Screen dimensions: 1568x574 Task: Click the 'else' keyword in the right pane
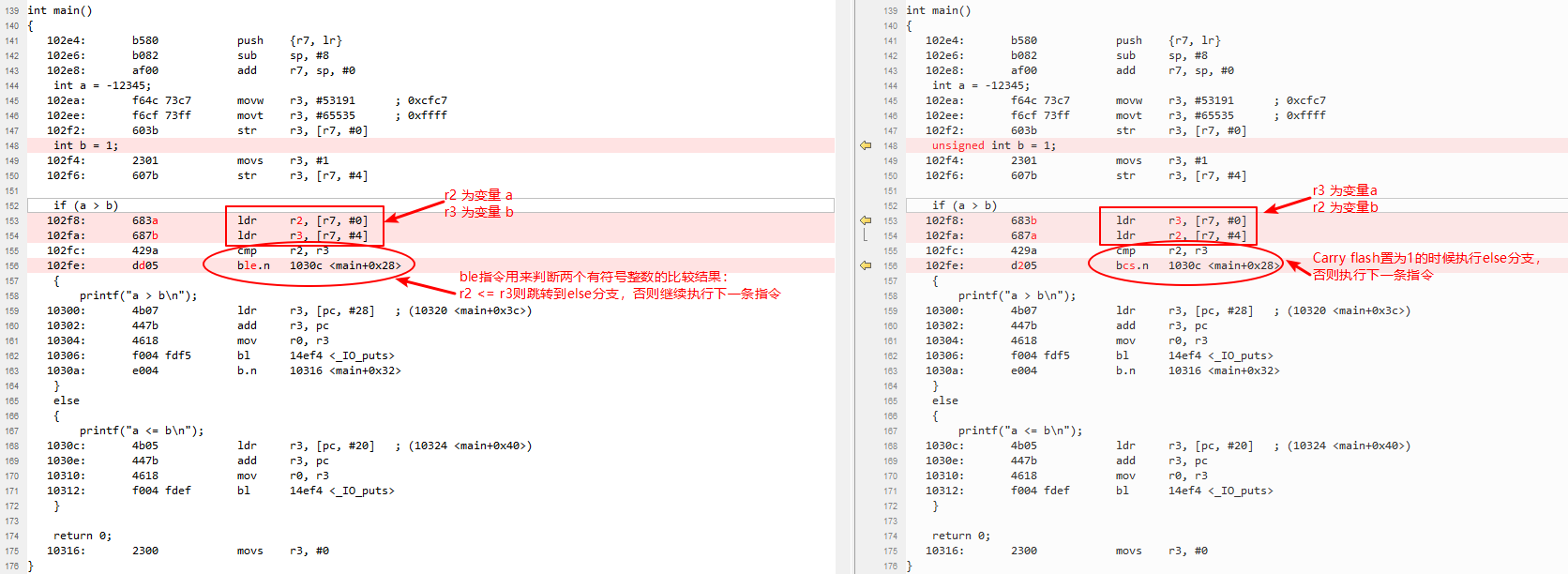(944, 400)
